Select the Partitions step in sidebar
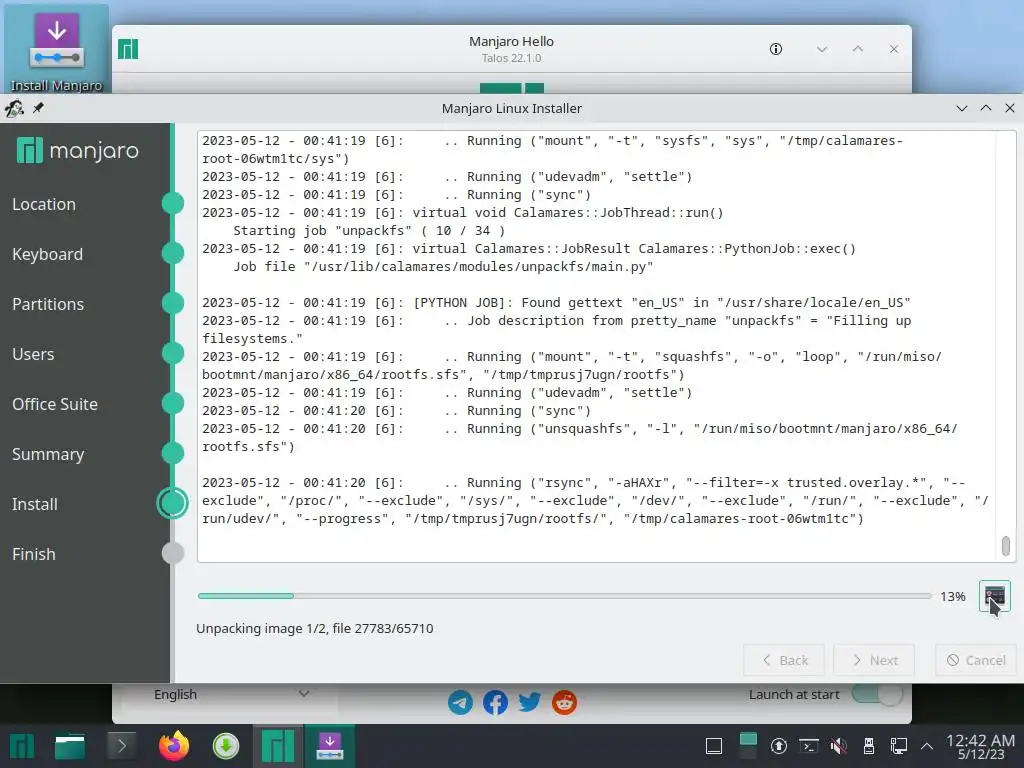Viewport: 1024px width, 768px height. 48,304
